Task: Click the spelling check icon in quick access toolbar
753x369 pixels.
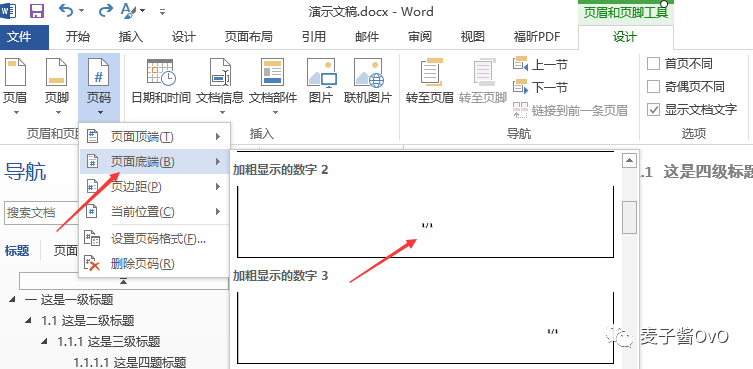Action: [x=128, y=10]
